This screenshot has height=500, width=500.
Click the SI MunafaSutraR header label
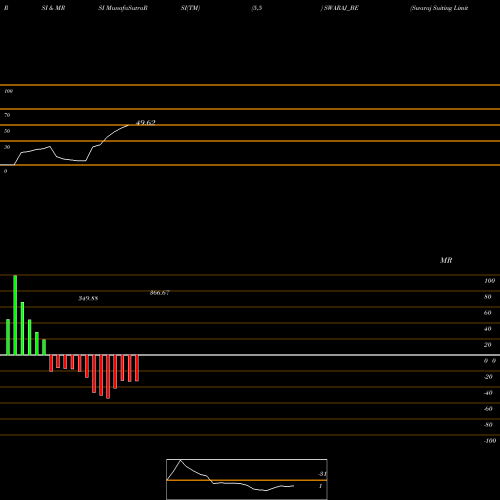[x=123, y=8]
